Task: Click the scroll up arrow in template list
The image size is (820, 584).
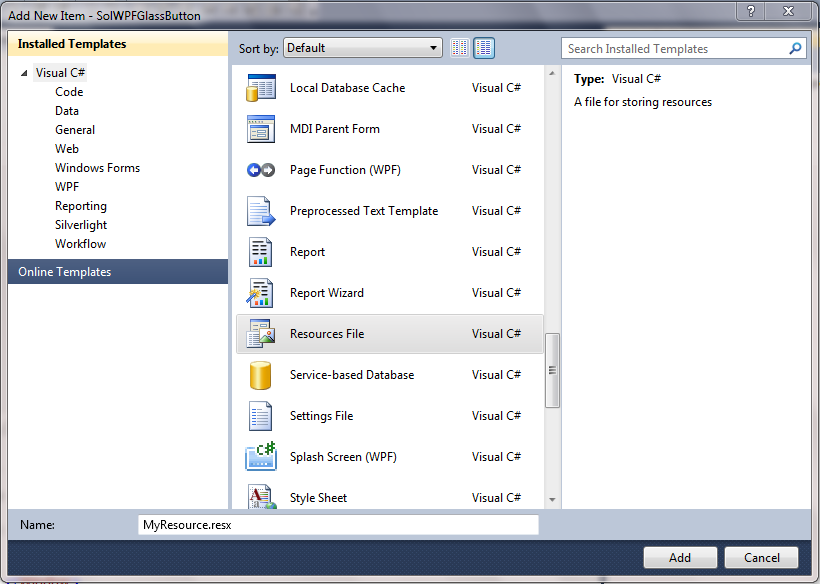Action: click(552, 73)
